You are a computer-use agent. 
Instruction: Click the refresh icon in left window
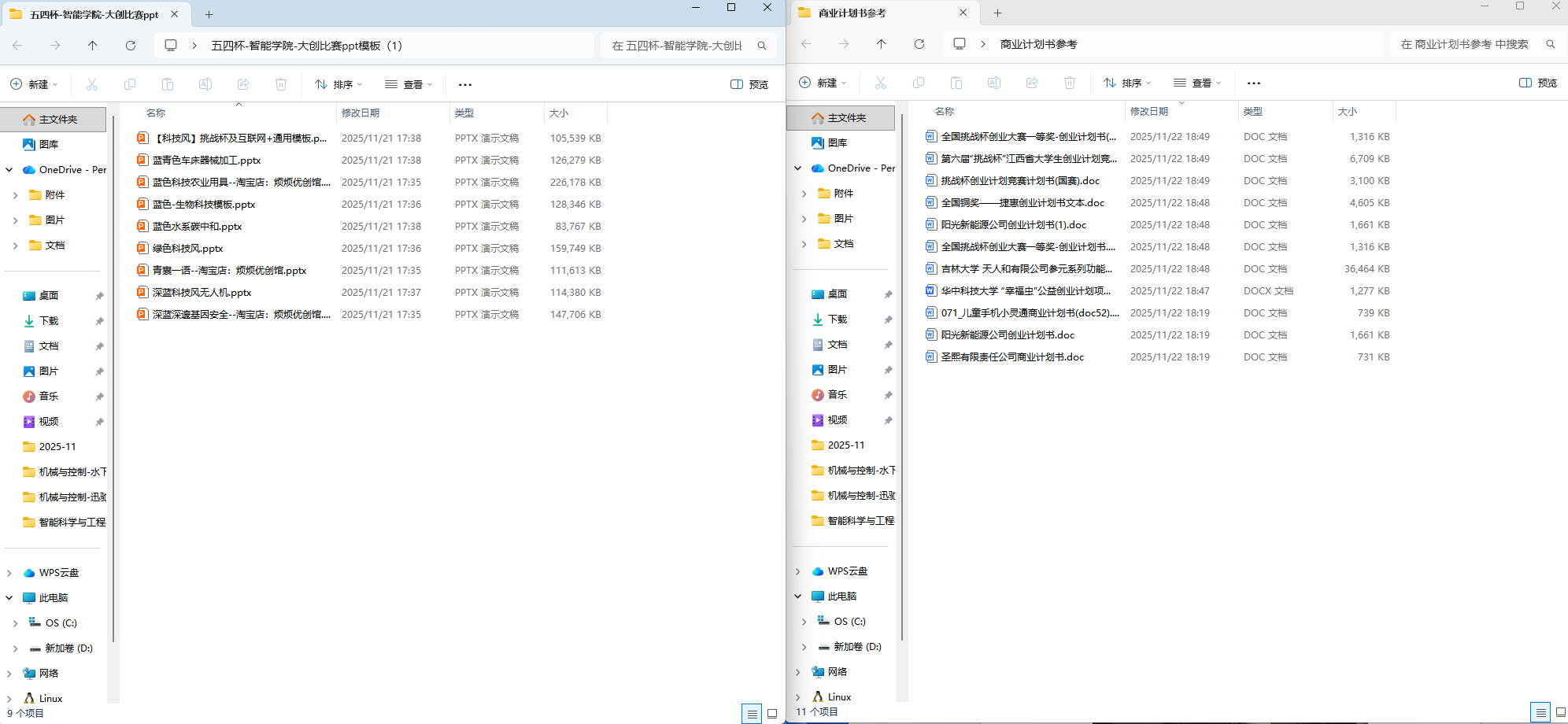[x=131, y=46]
